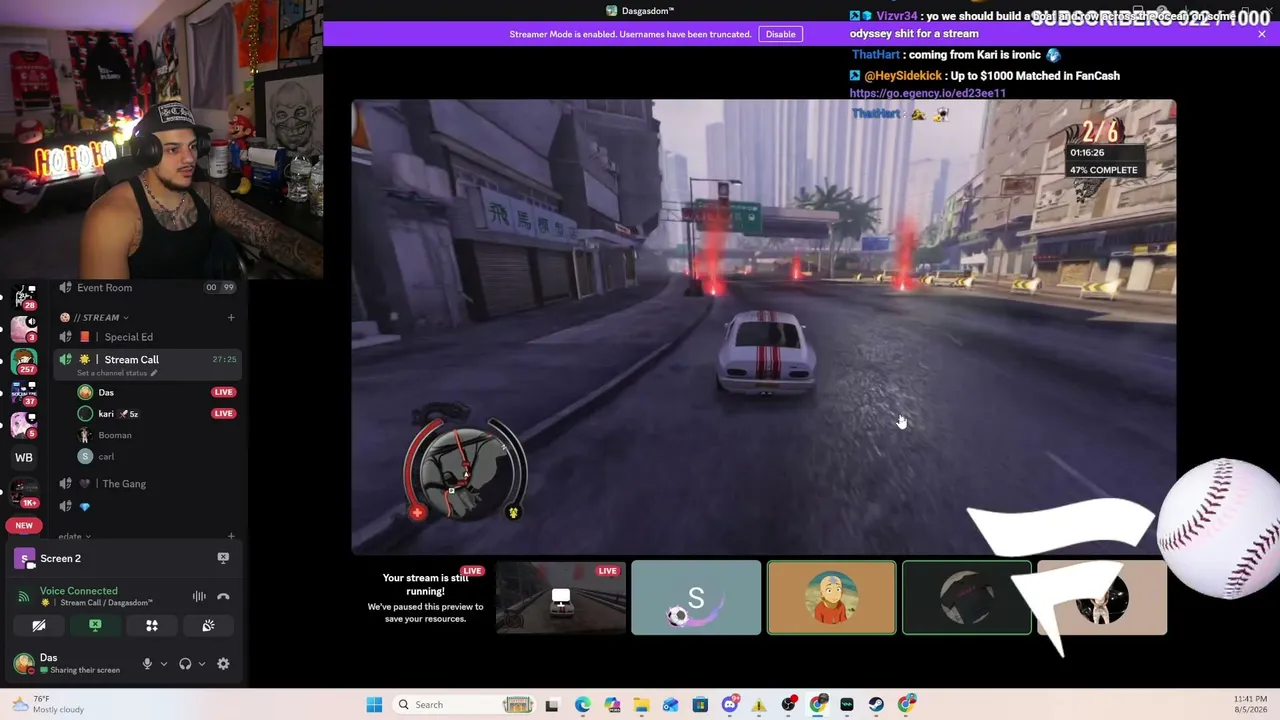Stop streaming Screen 2 icon
The height and width of the screenshot is (720, 1280).
(223, 558)
